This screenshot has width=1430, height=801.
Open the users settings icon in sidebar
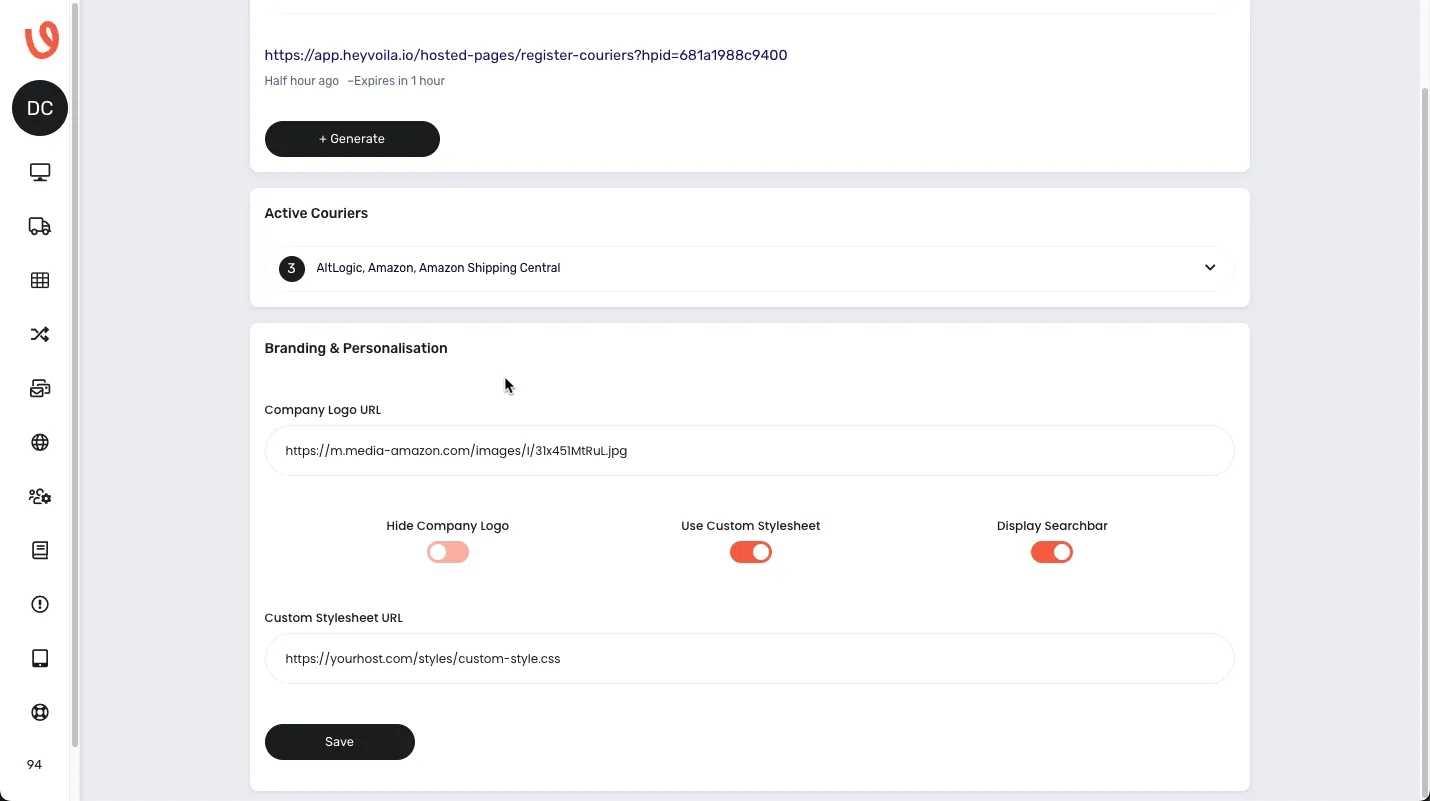(x=40, y=496)
